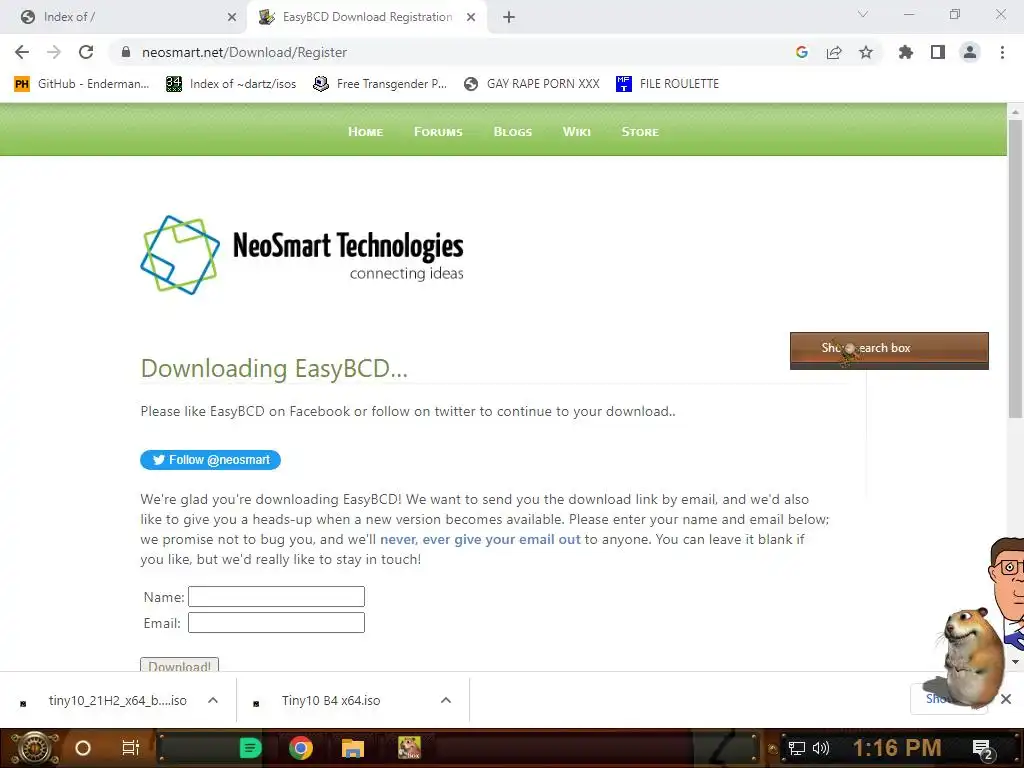The image size is (1024, 768).
Task: Open Wiki in the site navigation
Action: tap(577, 132)
